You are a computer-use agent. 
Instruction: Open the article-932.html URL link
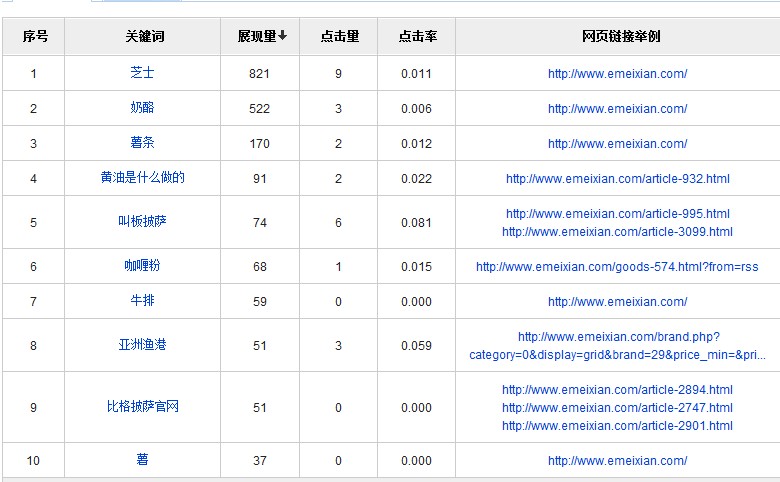click(x=617, y=179)
